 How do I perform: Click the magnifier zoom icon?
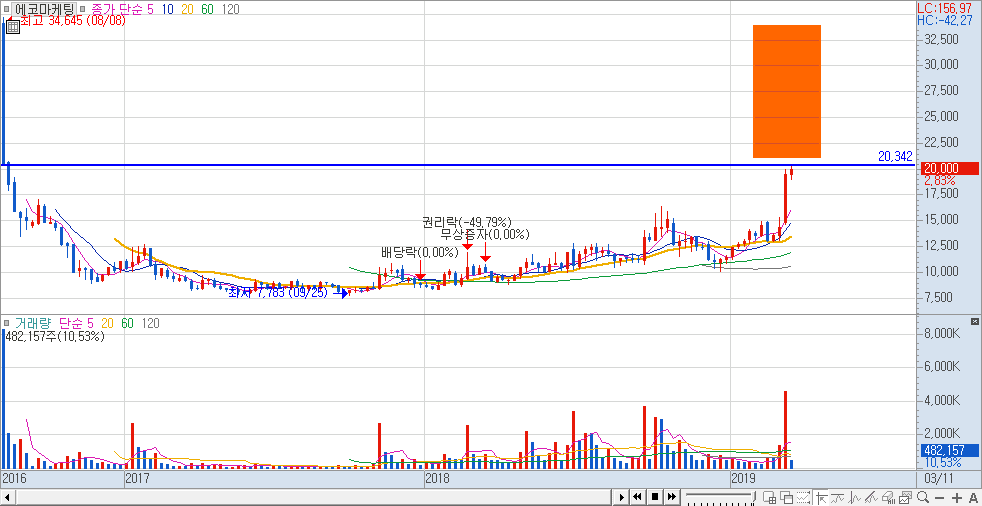coord(923,498)
